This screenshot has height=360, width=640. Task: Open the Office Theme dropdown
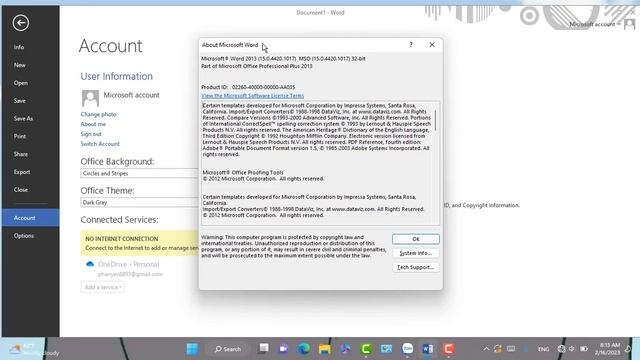click(140, 202)
